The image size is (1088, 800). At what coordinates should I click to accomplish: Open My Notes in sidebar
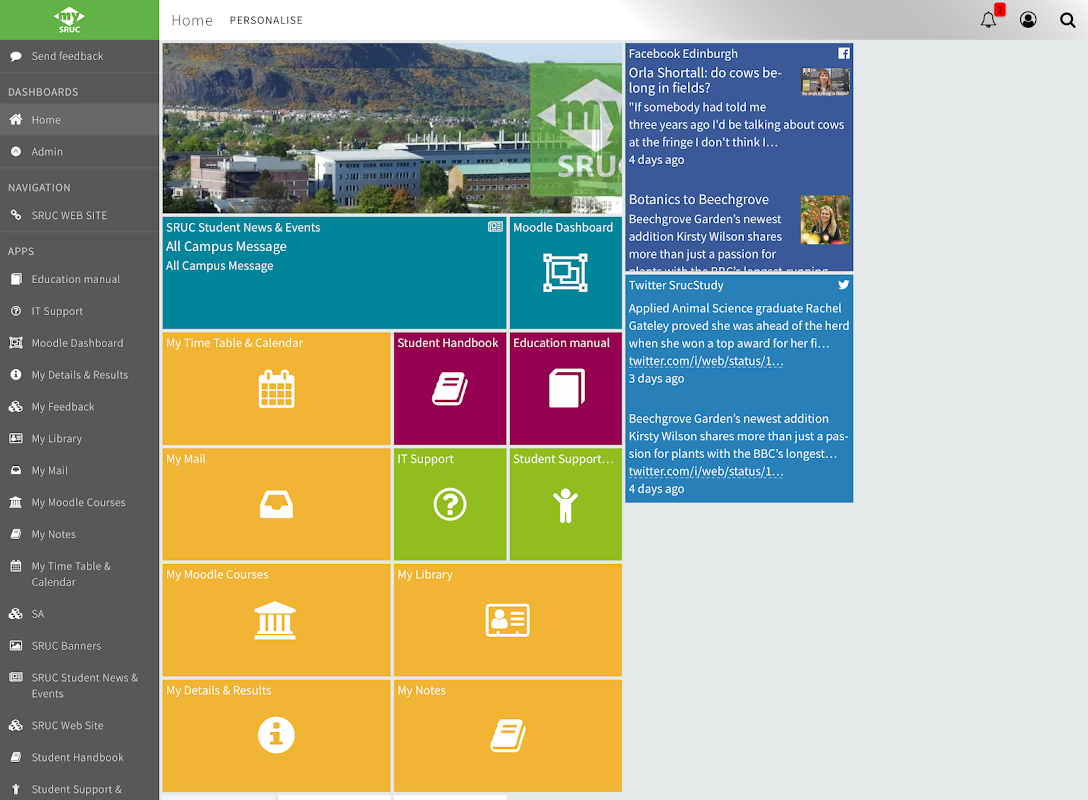coord(79,534)
